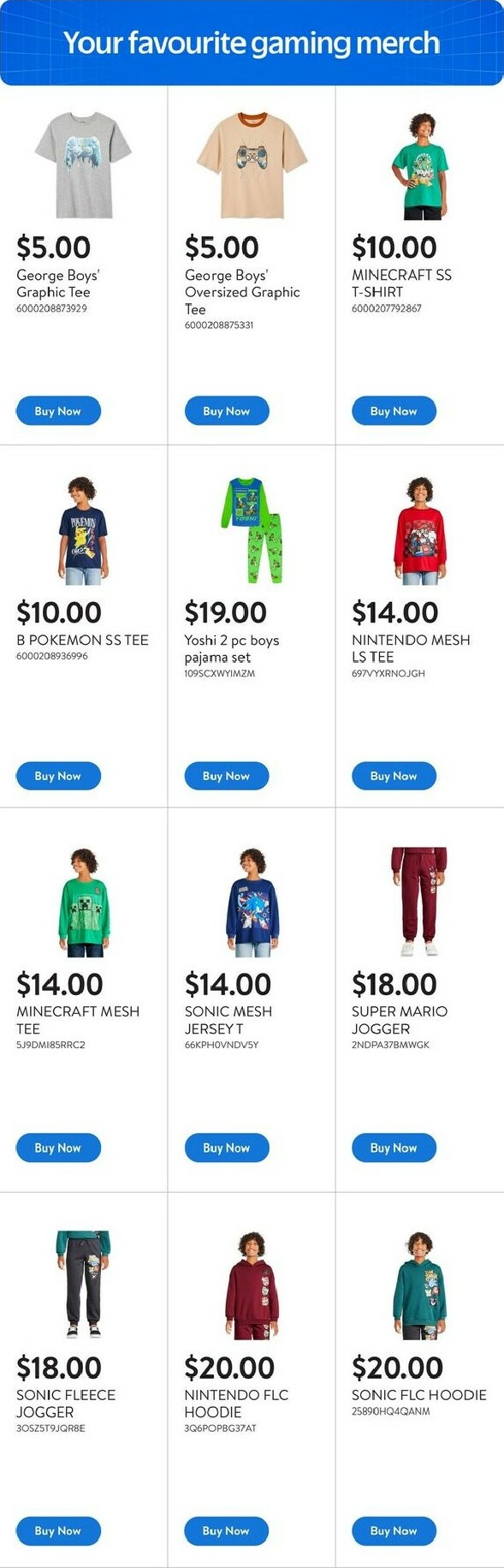The image size is (504, 1568).
Task: View the blue Sonic mesh jersey photo
Action: coord(252,903)
